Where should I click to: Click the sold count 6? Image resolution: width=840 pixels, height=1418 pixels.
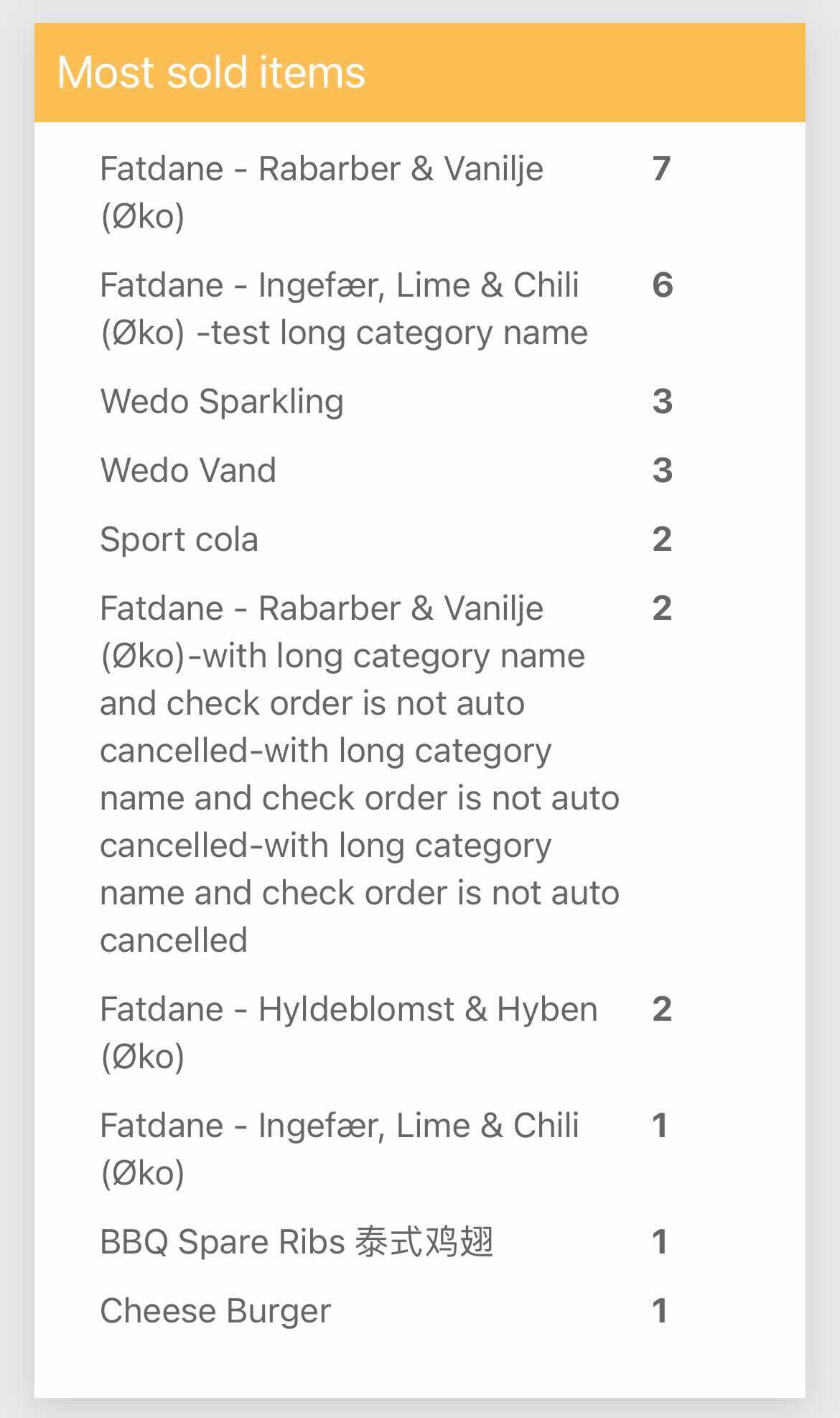click(662, 285)
